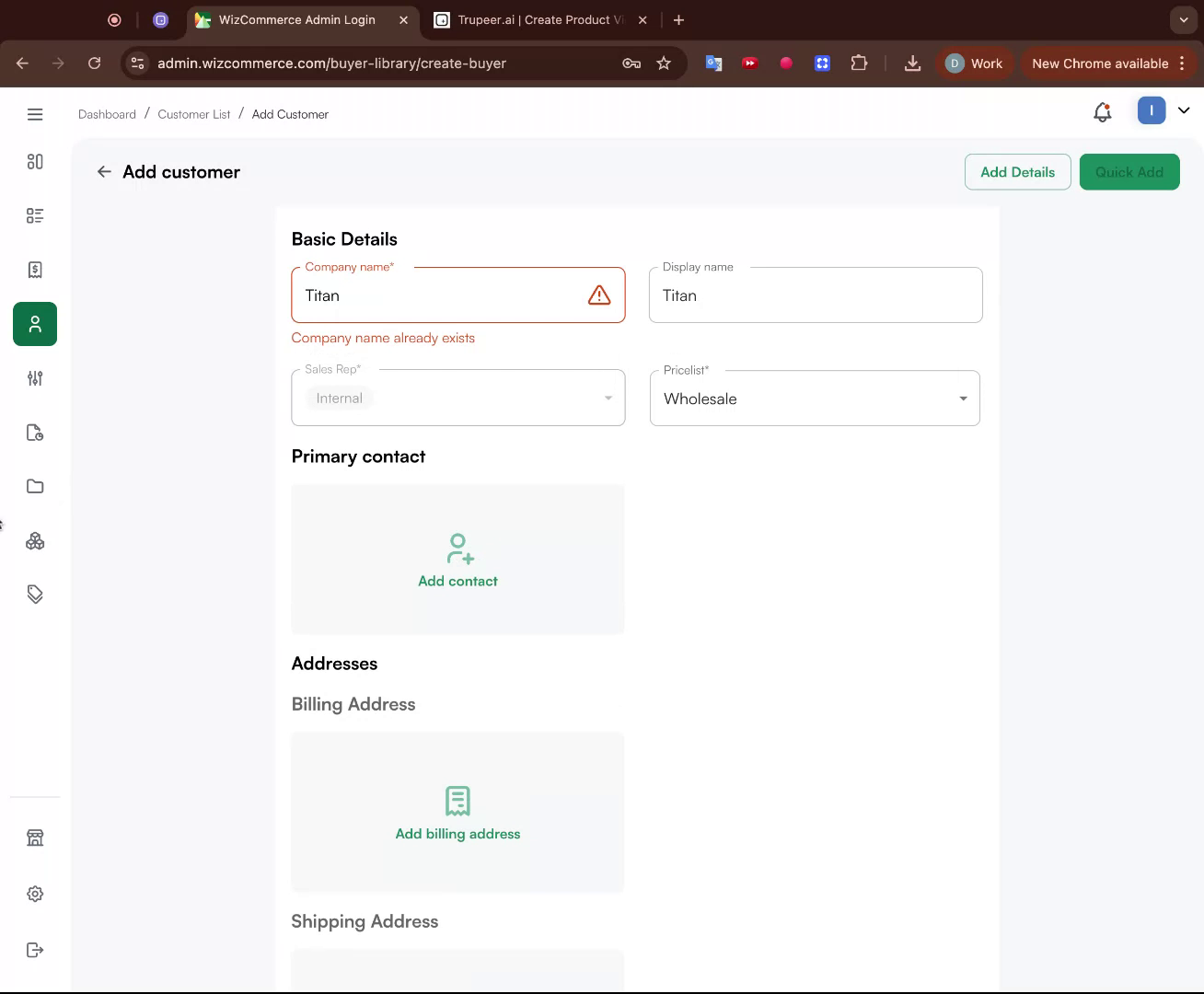Click Add contact text

coord(457,581)
